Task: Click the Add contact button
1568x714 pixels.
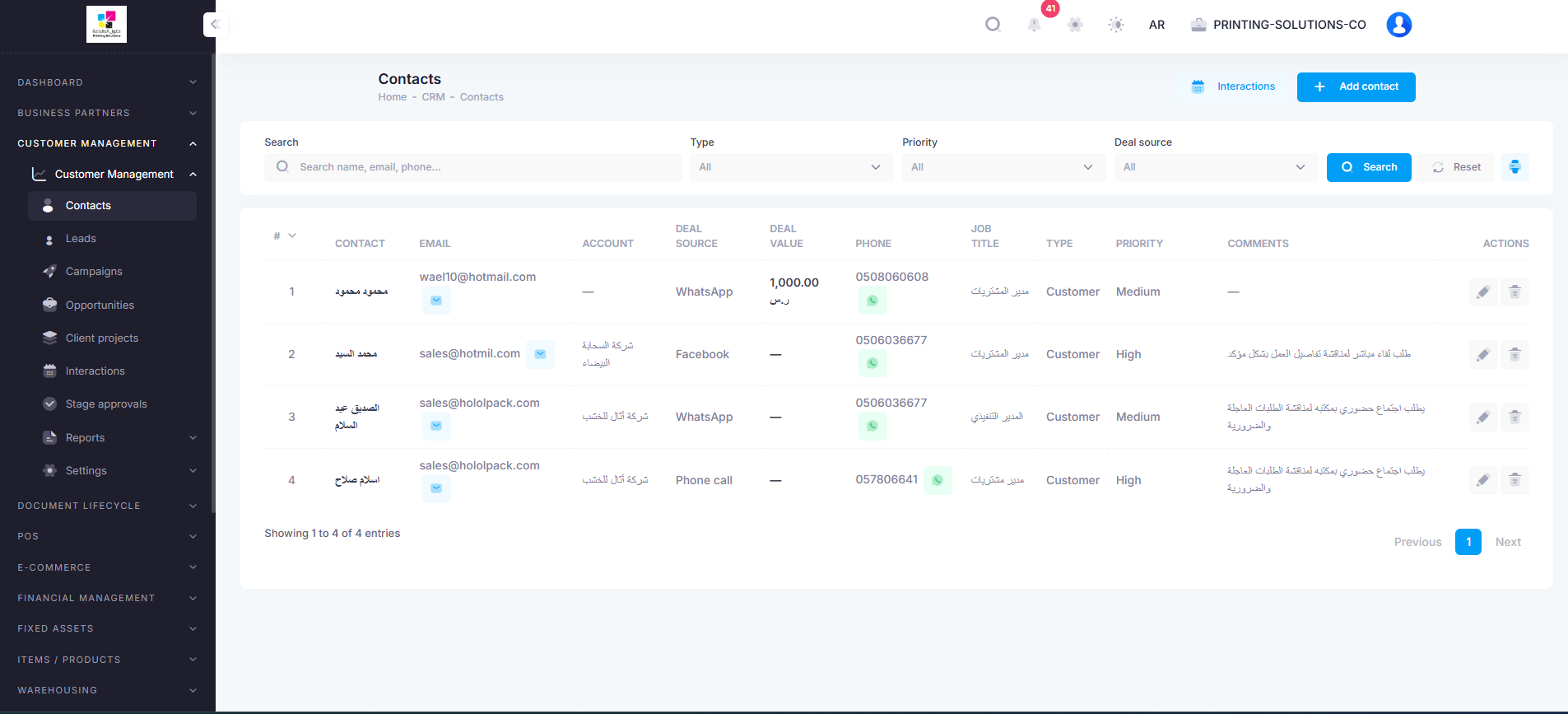Action: click(x=1356, y=87)
